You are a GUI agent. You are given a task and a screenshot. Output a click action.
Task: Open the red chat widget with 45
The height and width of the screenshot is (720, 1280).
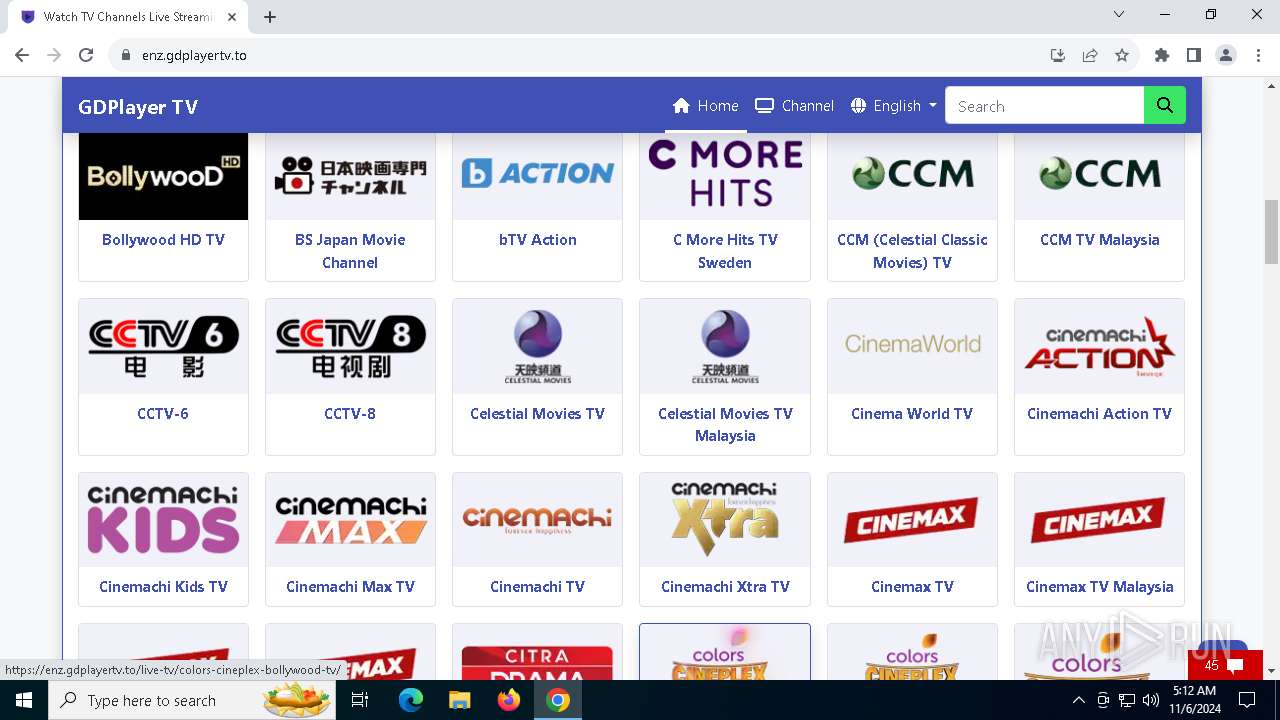pos(1225,665)
